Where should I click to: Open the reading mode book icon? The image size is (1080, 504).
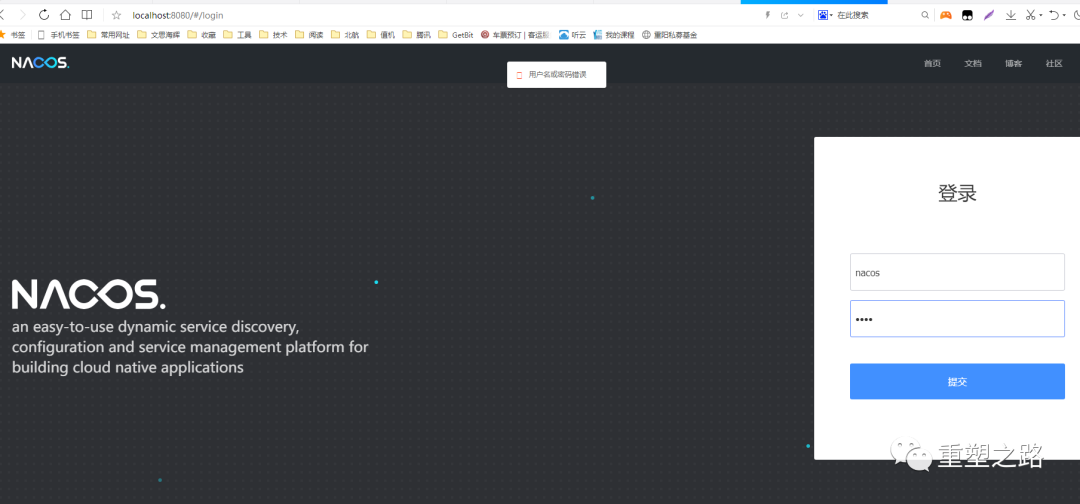click(x=87, y=14)
